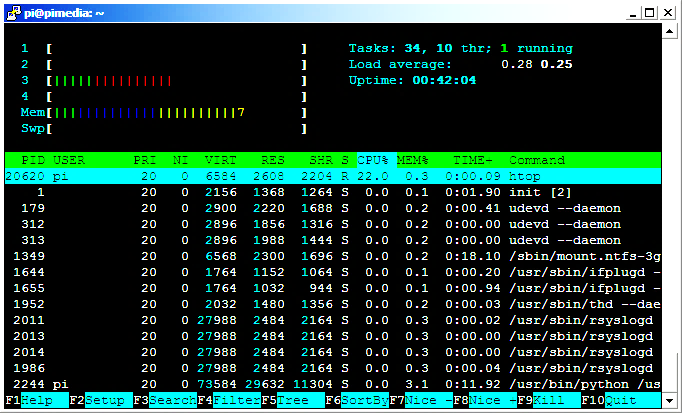Select rsyslogd row with PID 2014

(x=333, y=352)
